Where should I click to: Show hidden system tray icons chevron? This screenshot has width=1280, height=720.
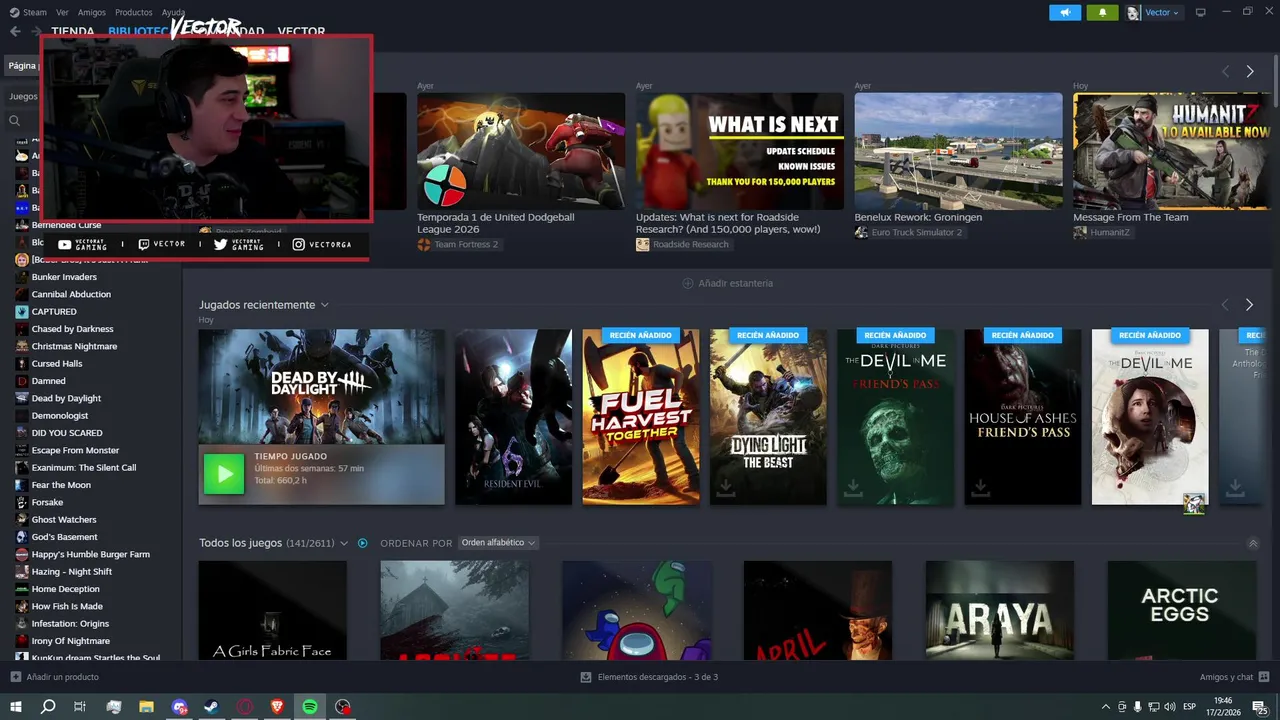click(1105, 707)
